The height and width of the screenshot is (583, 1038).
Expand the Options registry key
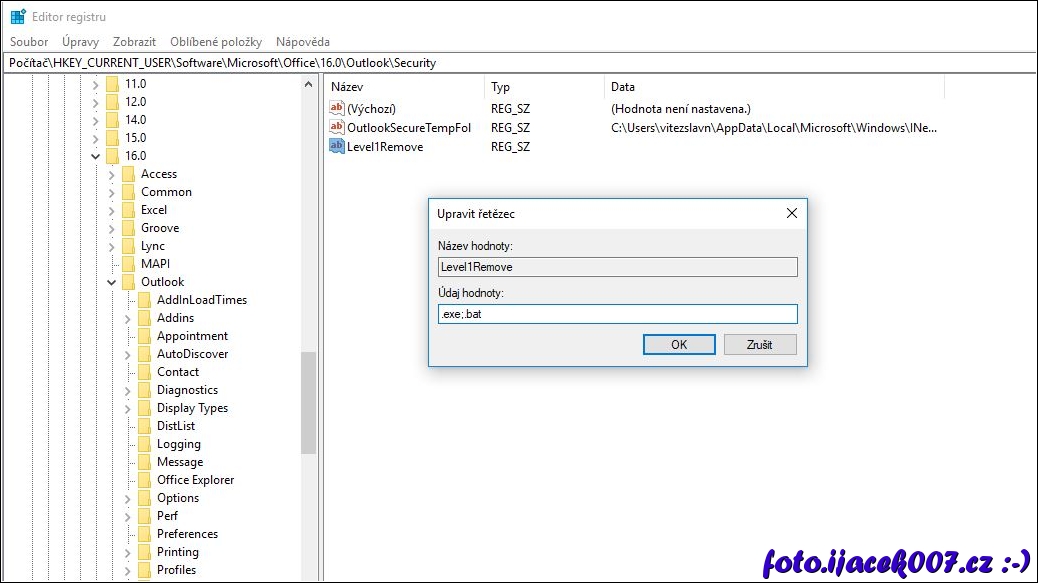[x=128, y=498]
